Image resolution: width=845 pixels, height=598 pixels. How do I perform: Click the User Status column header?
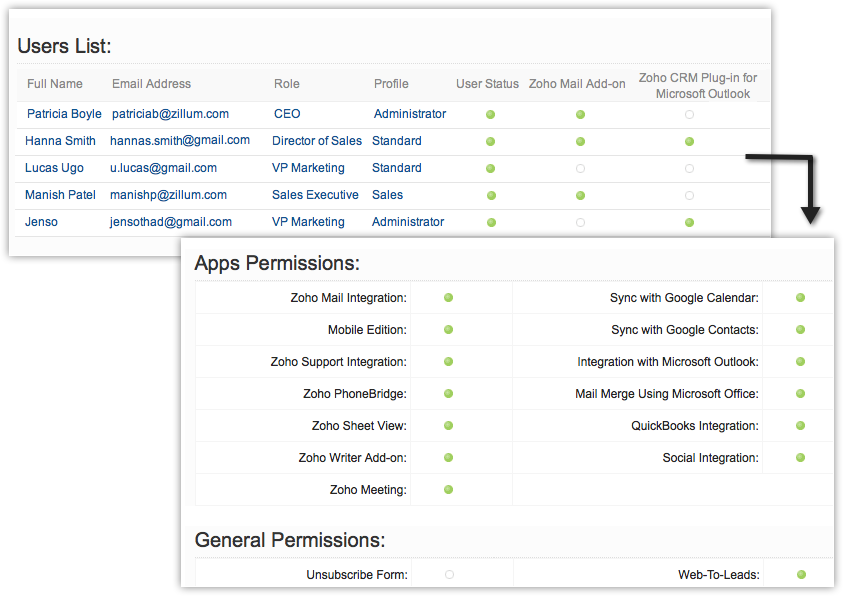487,84
